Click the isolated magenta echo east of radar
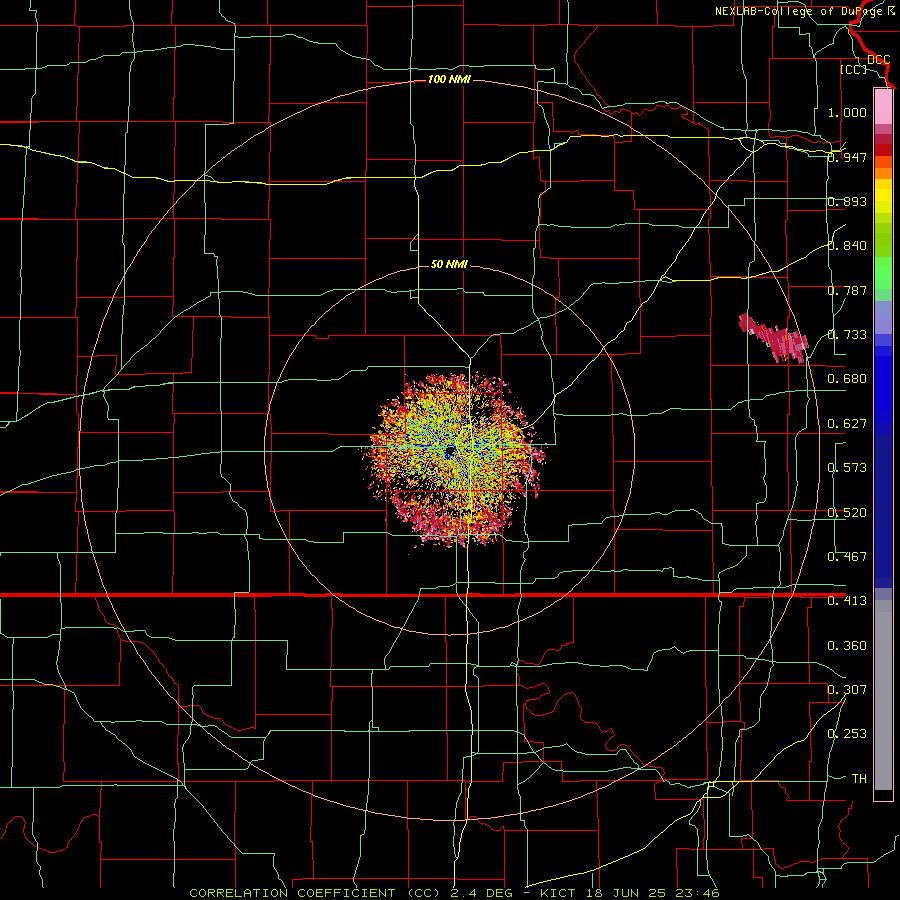This screenshot has height=900, width=900. click(773, 338)
